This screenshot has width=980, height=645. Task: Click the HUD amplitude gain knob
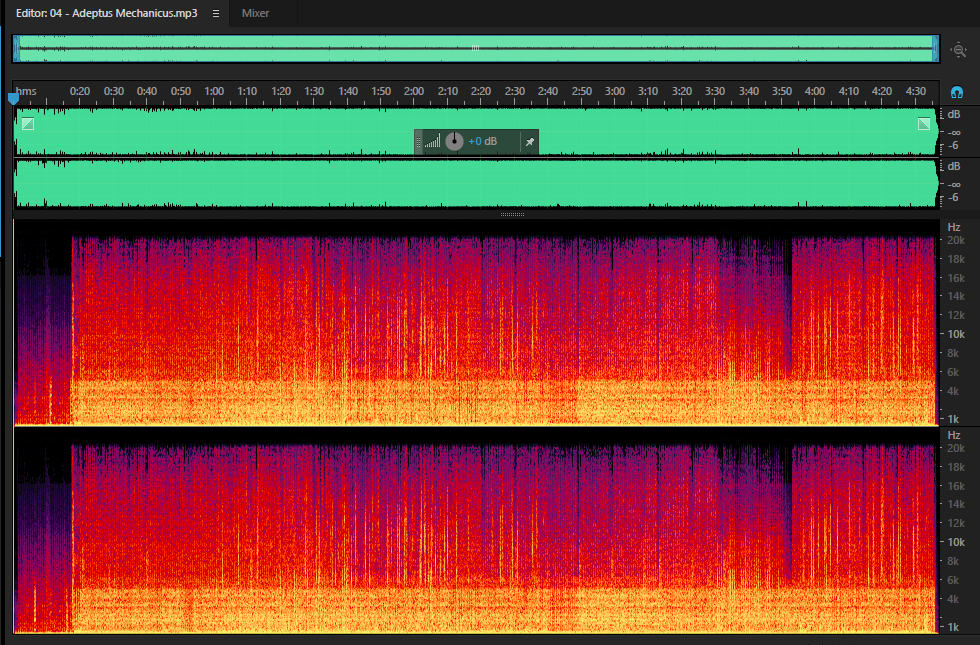pyautogui.click(x=454, y=141)
